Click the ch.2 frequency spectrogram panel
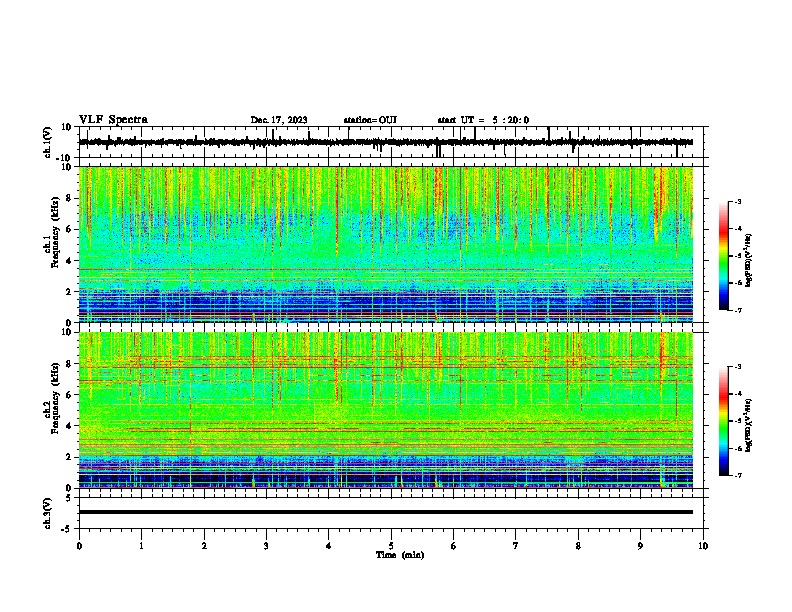 tap(386, 410)
